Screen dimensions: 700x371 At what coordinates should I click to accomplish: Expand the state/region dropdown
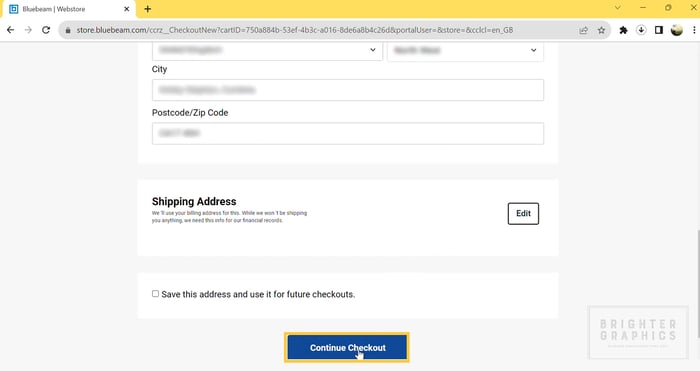[466, 50]
